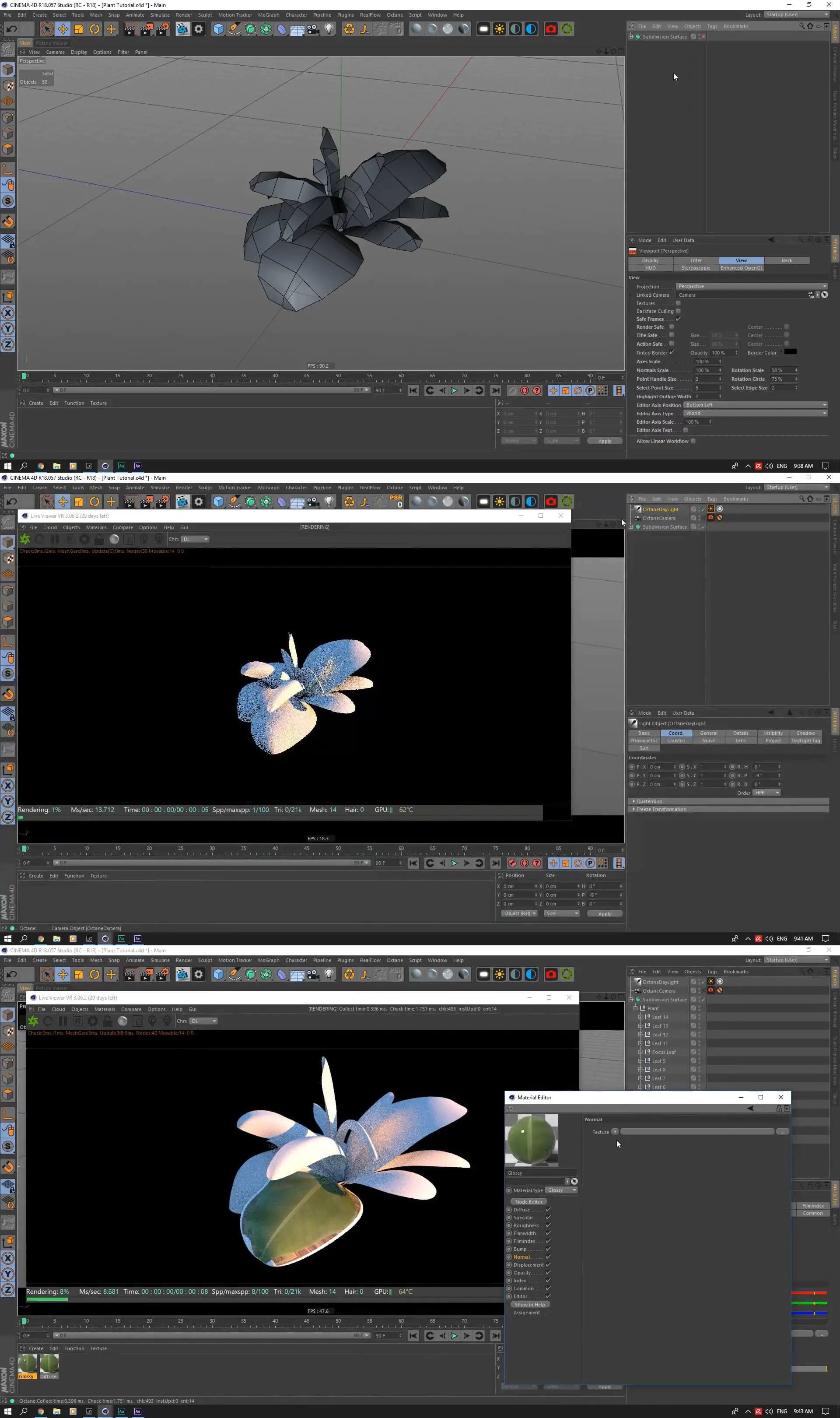Click the Leaf 9 layer toggle icon
Image resolution: width=840 pixels, height=1418 pixels.
[x=693, y=1060]
